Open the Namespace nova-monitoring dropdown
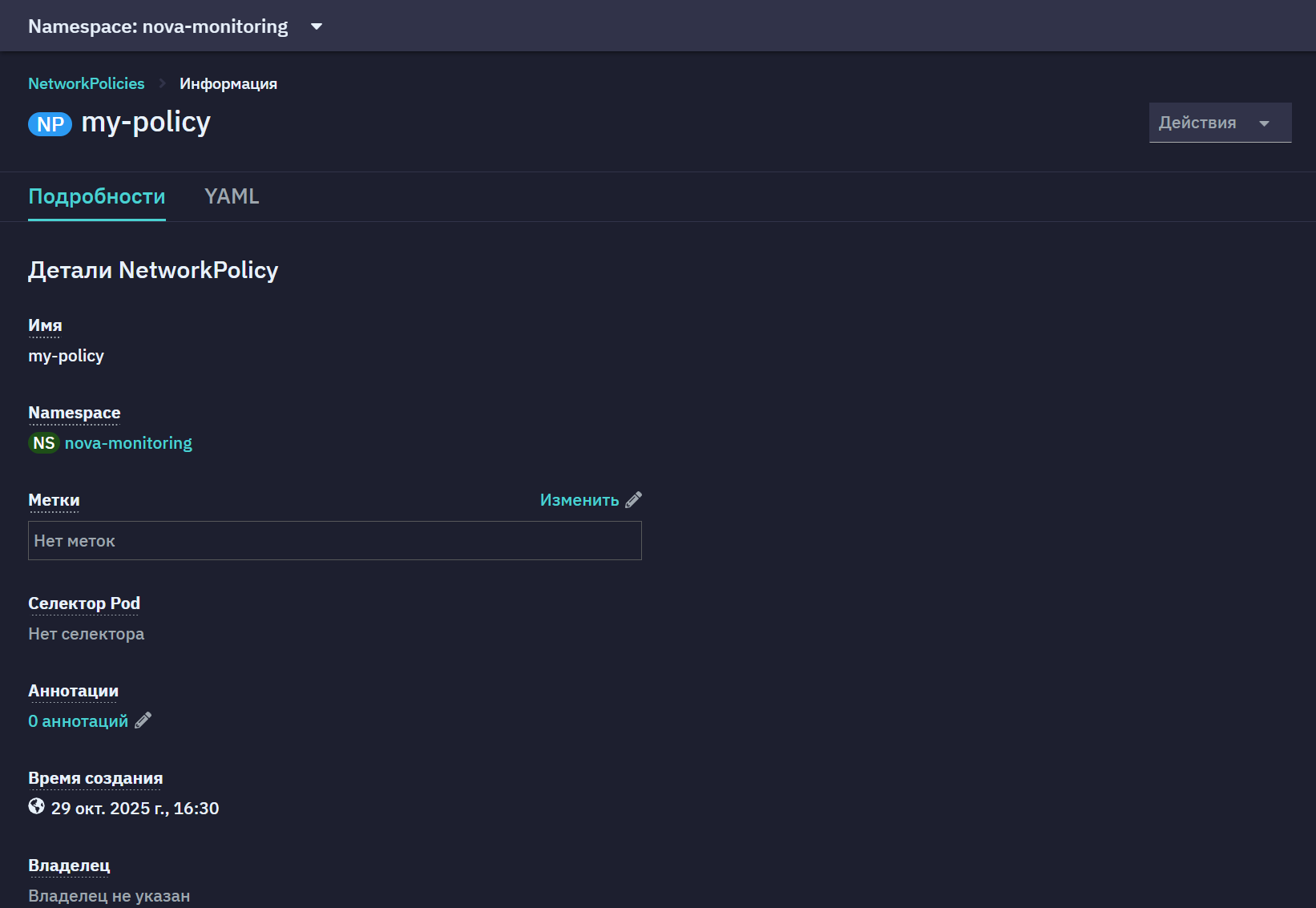This screenshot has width=1316, height=908. [175, 26]
